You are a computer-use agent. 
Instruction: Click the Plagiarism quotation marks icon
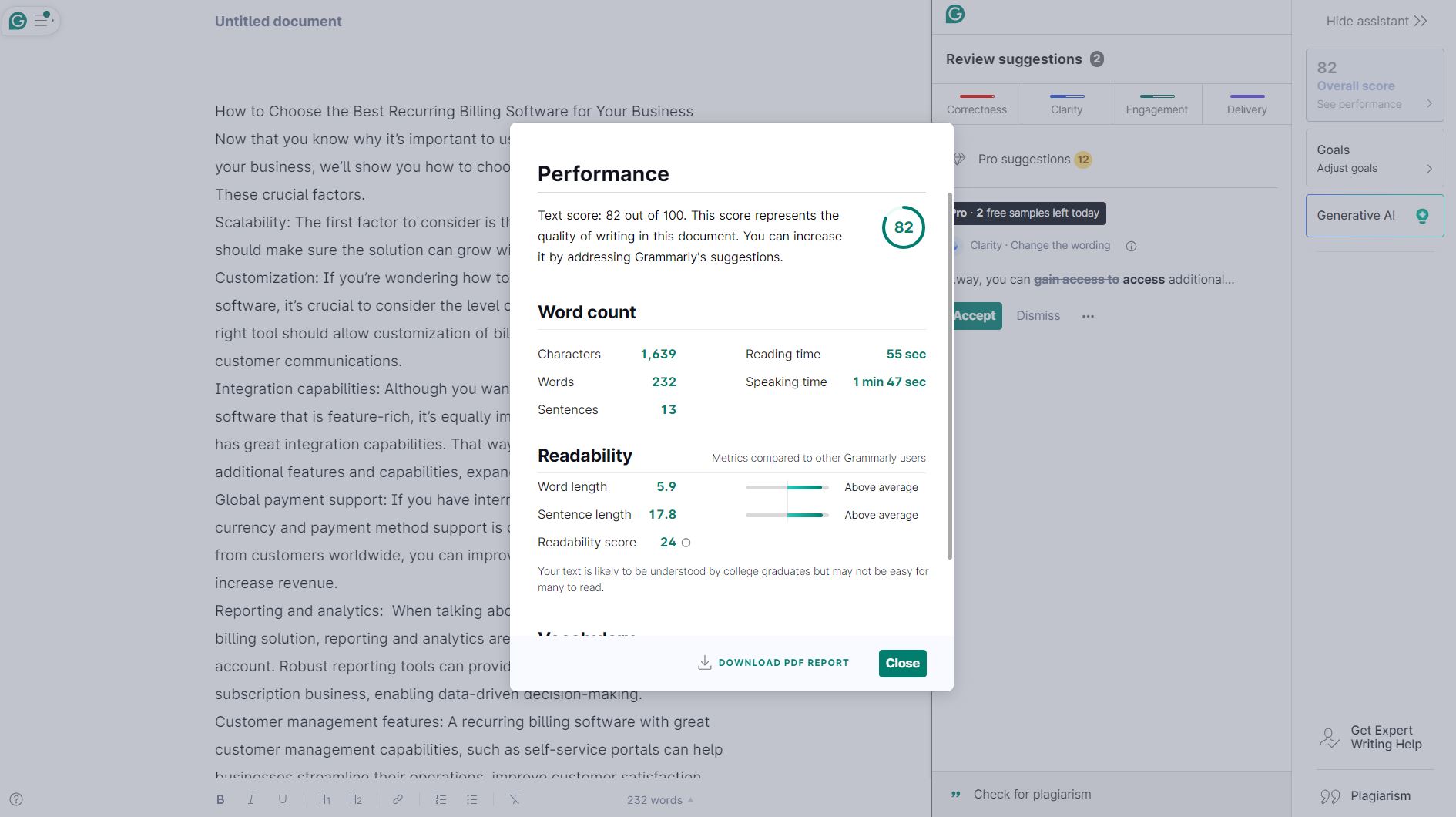click(1330, 796)
